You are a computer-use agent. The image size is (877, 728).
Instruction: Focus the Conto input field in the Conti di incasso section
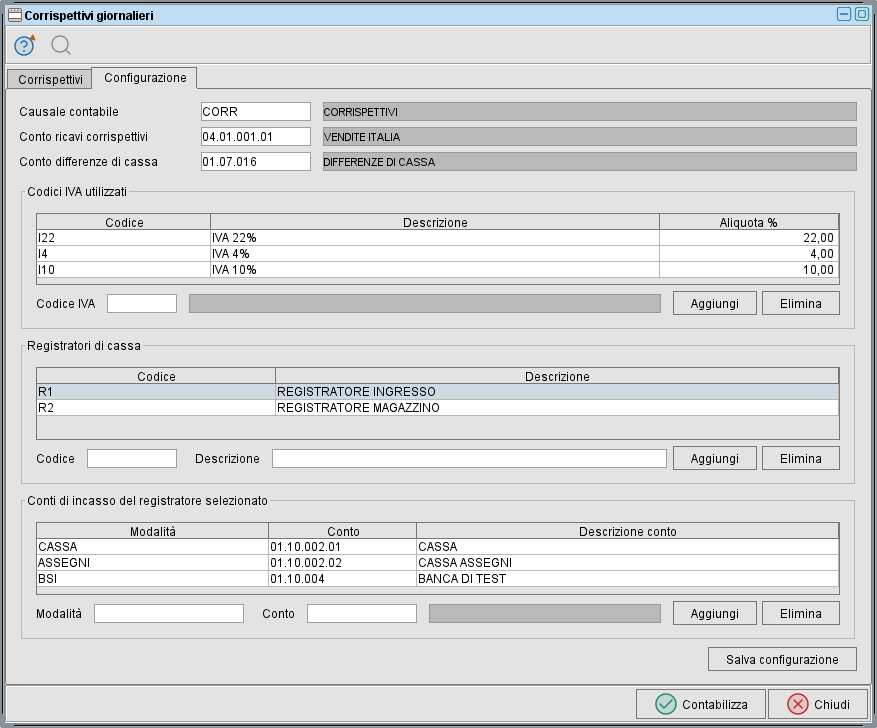[362, 613]
